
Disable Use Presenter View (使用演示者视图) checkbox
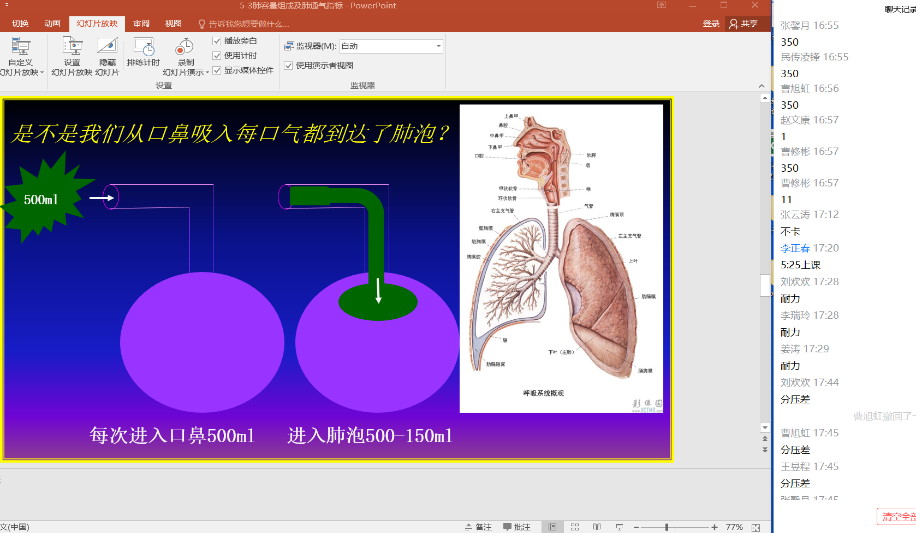pos(289,65)
